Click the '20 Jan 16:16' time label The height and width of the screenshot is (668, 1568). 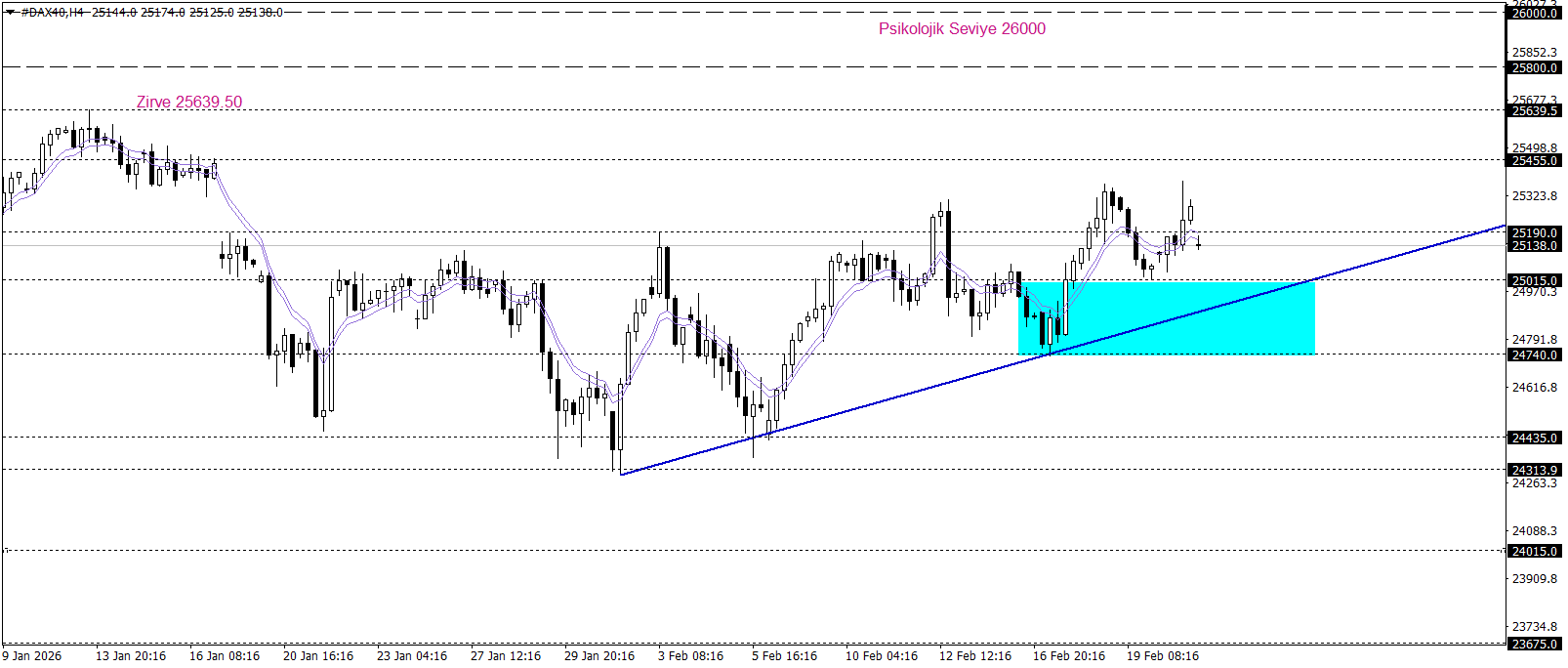coord(318,656)
